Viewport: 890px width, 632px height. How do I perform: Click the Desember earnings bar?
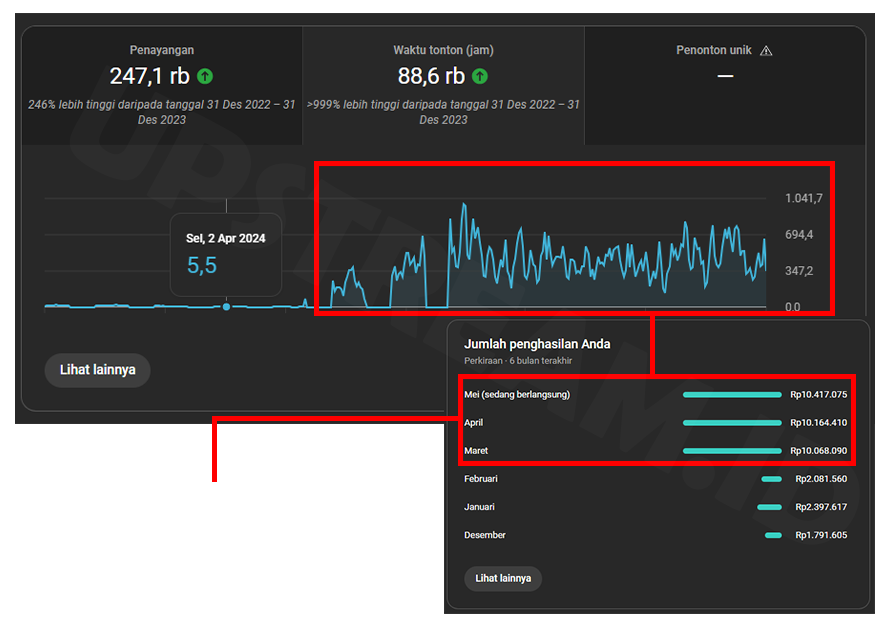click(773, 535)
